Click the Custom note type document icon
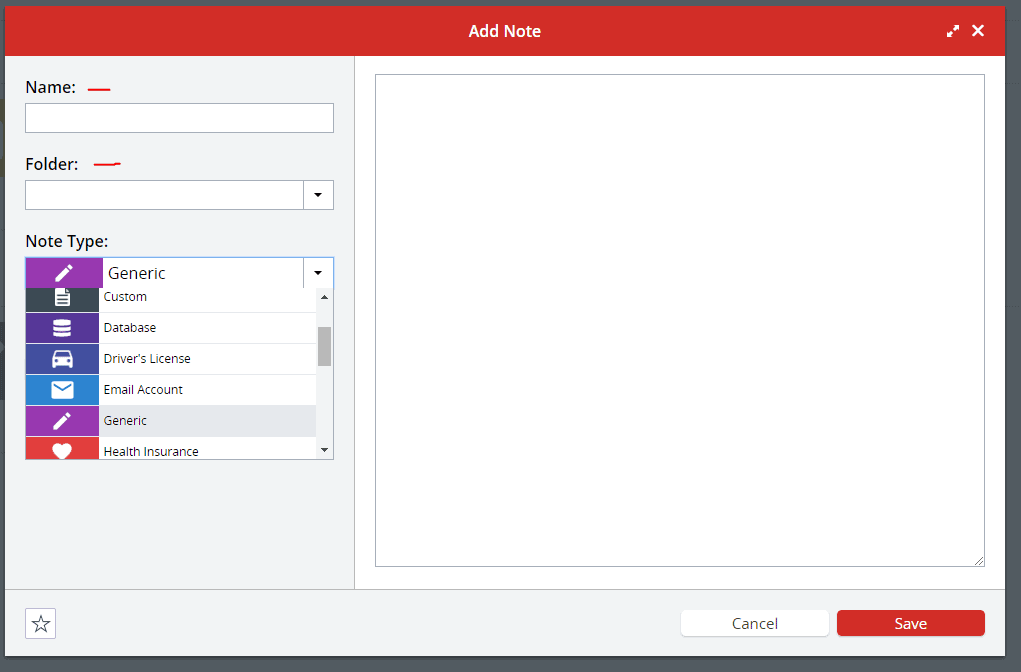 click(62, 297)
